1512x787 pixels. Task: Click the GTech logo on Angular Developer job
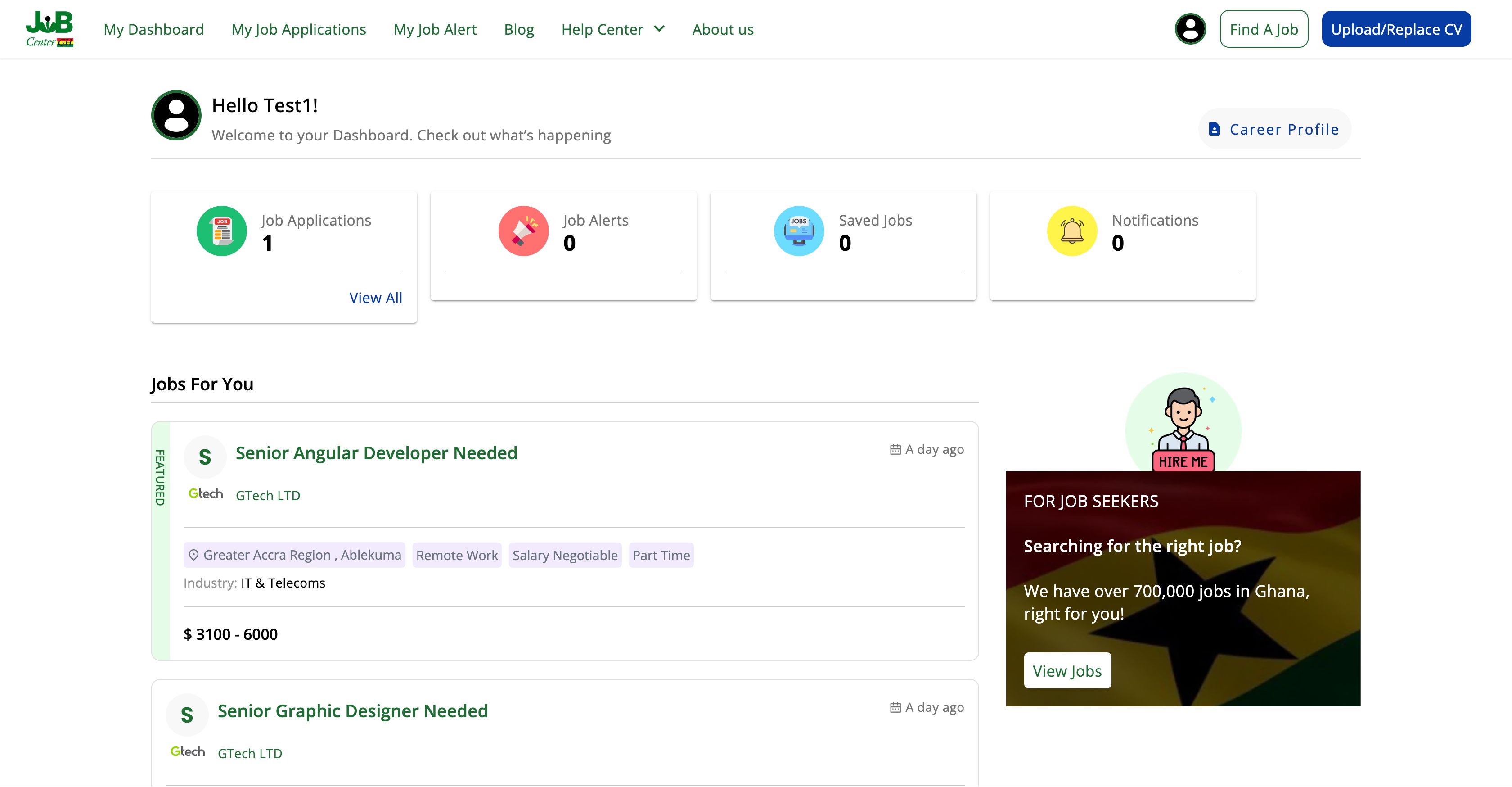206,494
